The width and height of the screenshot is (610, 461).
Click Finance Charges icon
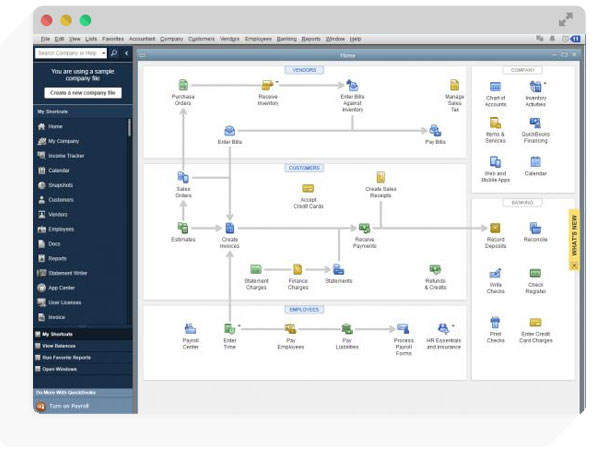click(x=298, y=269)
